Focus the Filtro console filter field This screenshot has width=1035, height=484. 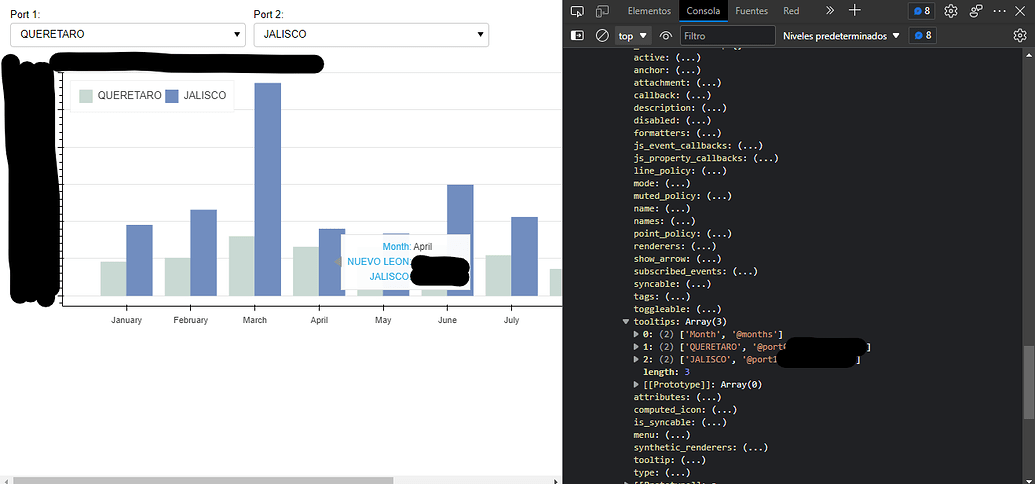[727, 36]
